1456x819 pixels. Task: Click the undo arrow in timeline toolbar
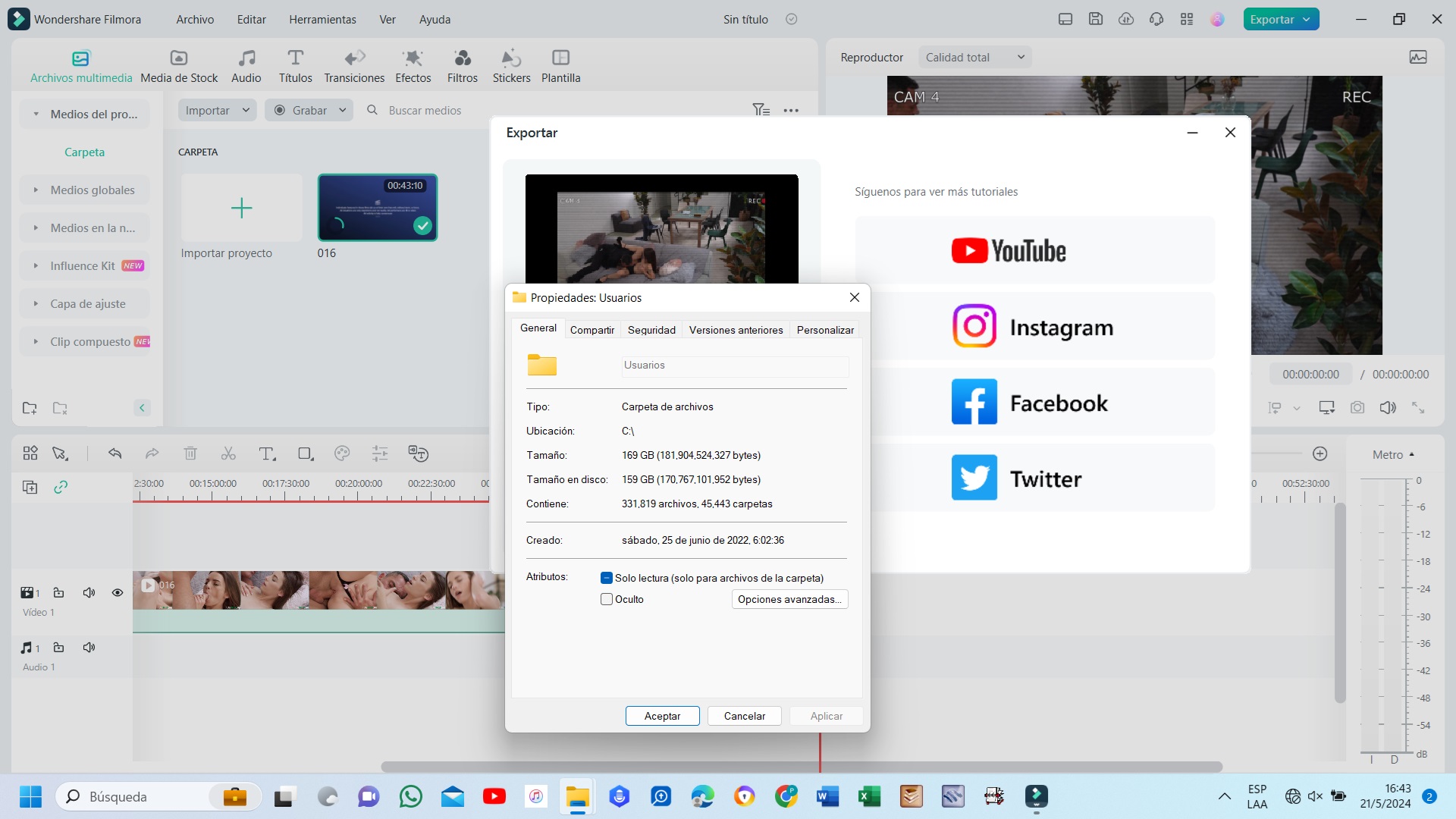pyautogui.click(x=115, y=453)
